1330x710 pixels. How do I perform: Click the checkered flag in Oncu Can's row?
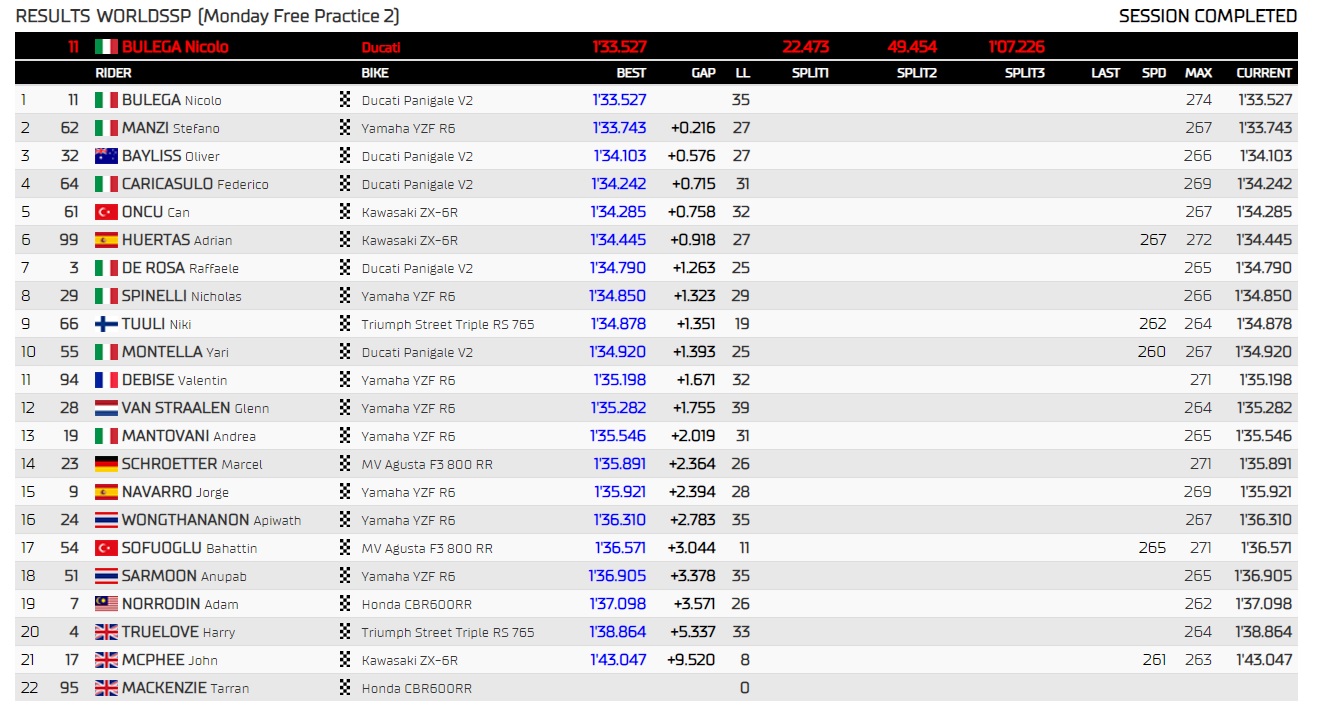345,212
